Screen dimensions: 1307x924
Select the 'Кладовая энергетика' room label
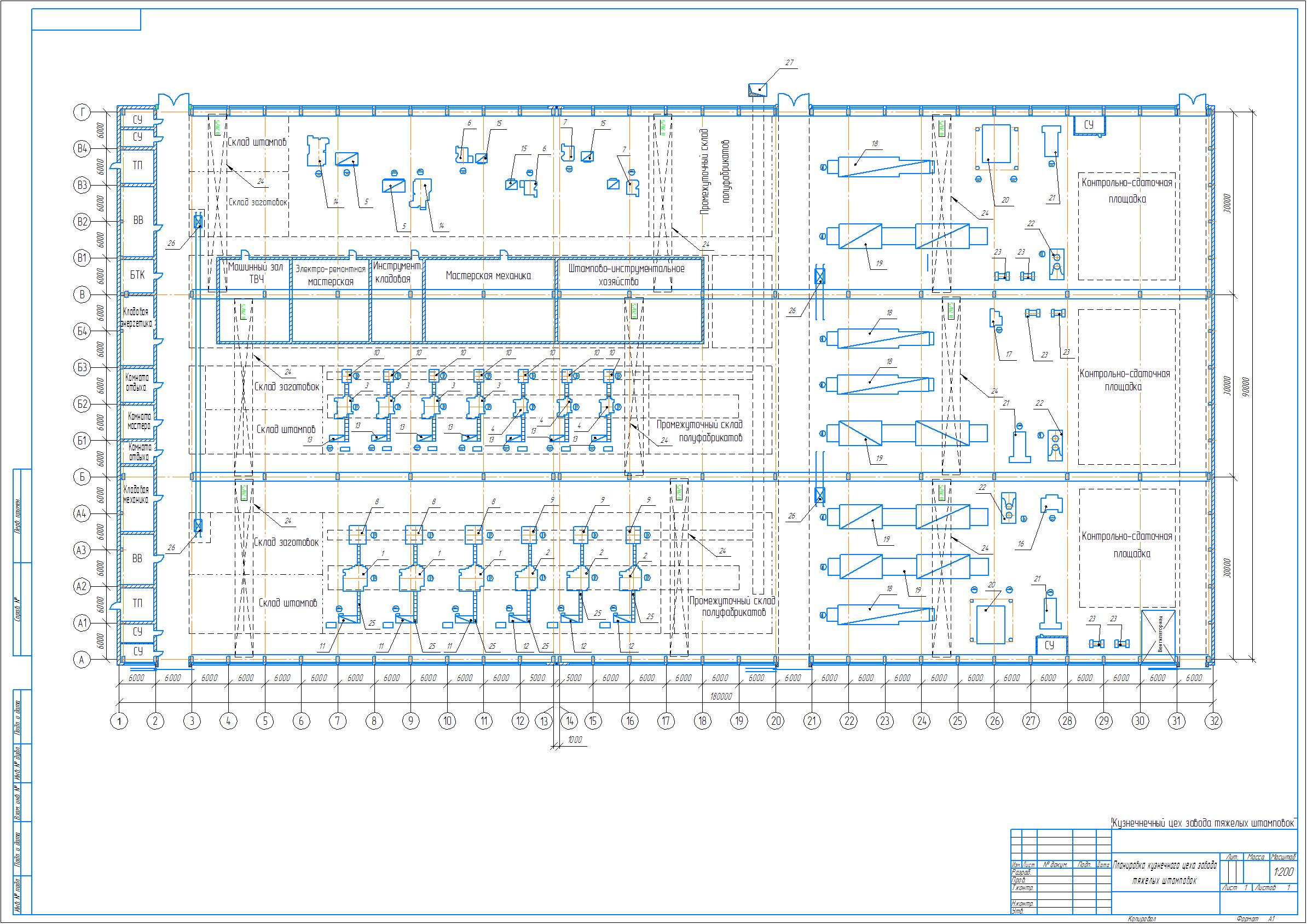pos(137,317)
